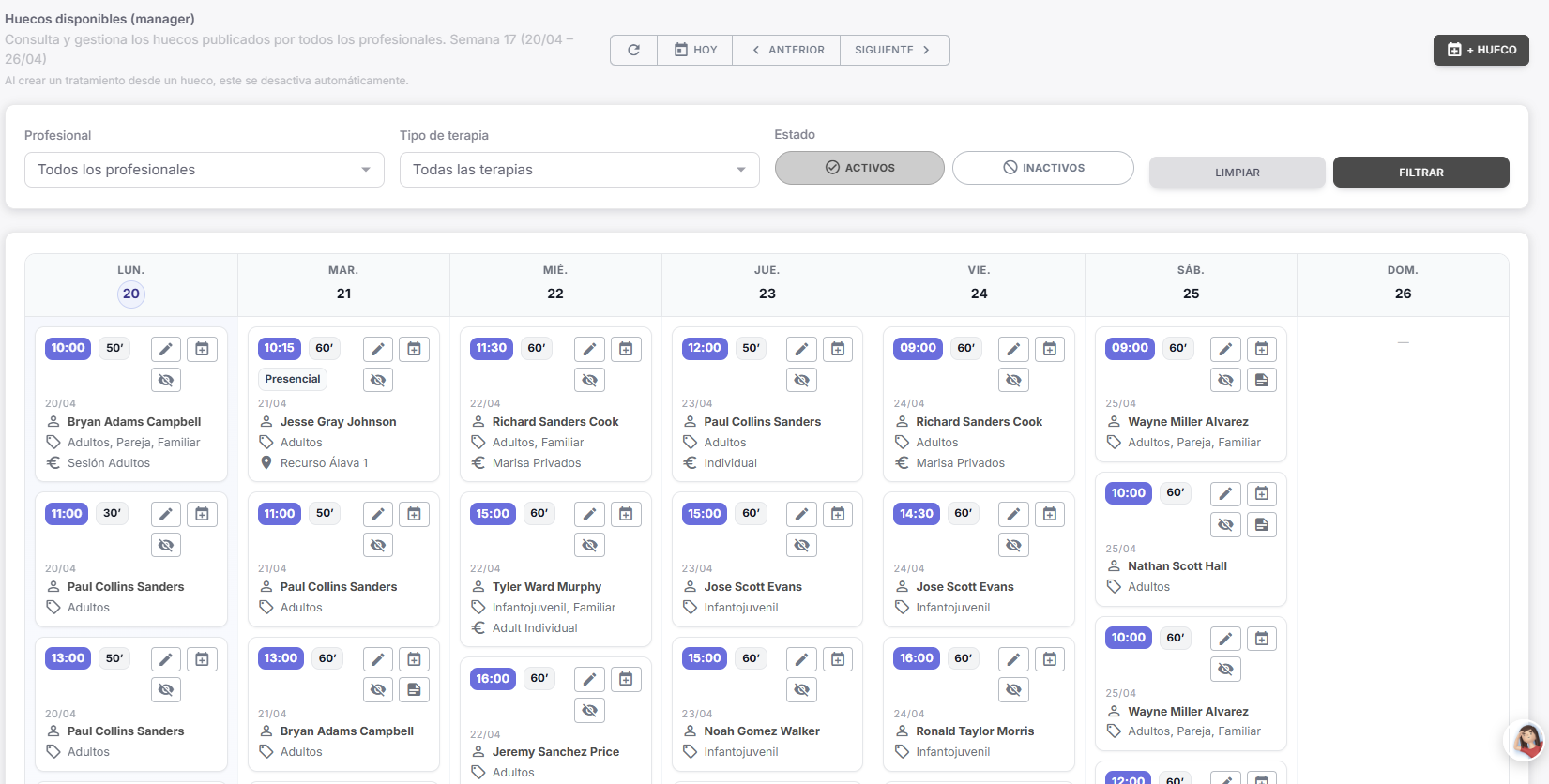Click the notes icon on Tuesday 13:00 slot
1549x784 pixels.
tap(414, 689)
